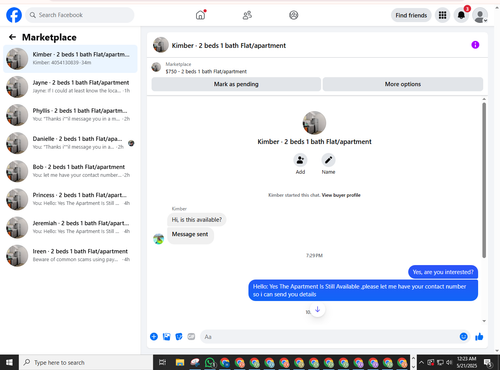Viewport: 500px width, 370px height.
Task: Open more actions plus icon in composer
Action: [x=154, y=337]
